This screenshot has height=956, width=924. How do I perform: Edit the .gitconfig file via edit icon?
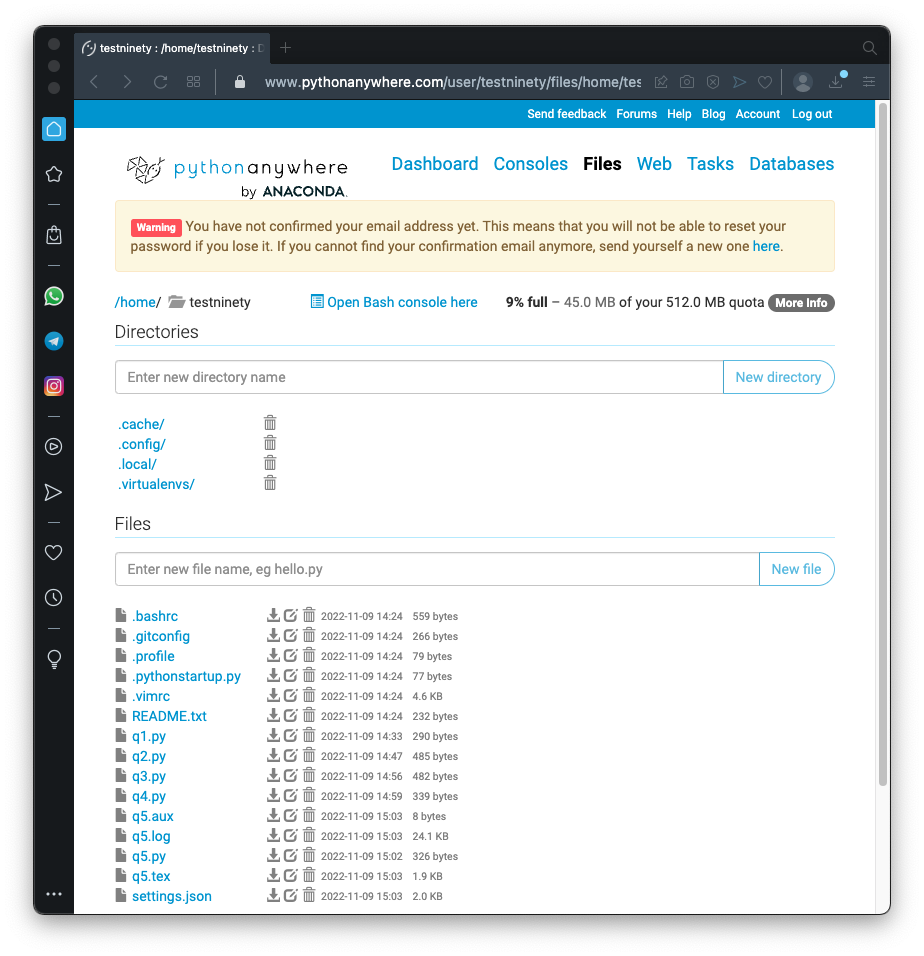291,635
